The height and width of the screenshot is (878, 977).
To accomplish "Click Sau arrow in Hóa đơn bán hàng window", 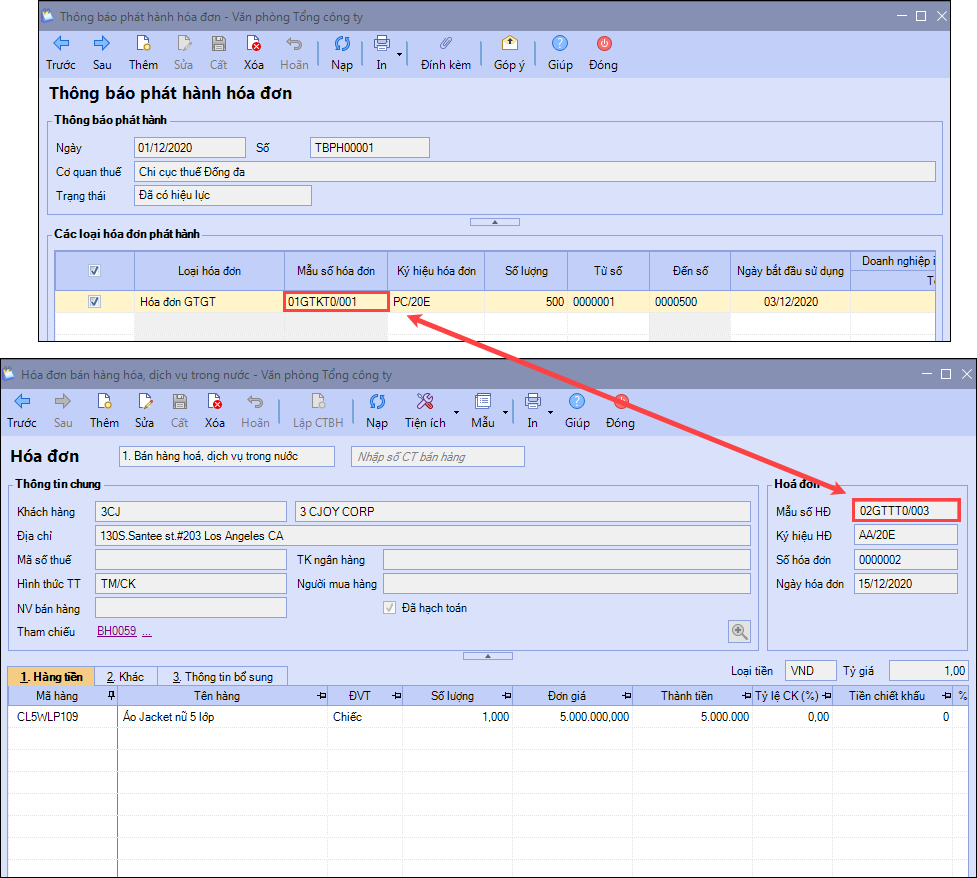I will 63,411.
